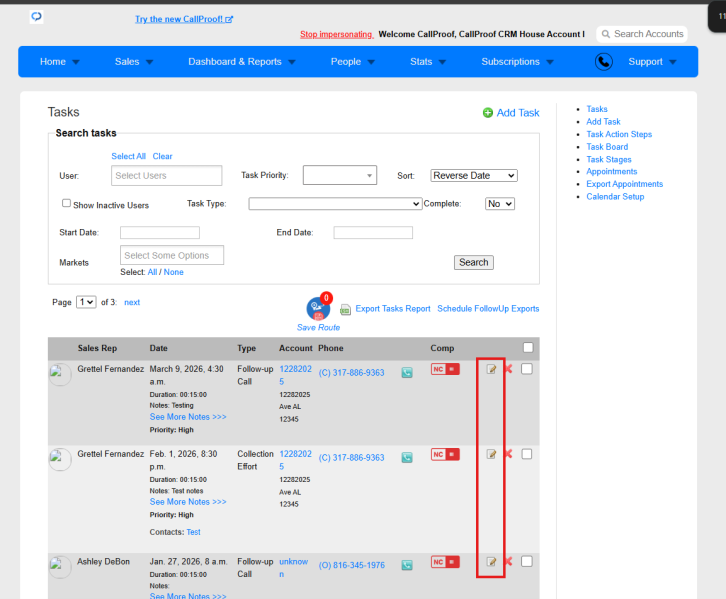Open the Page number dropdown
The width and height of the screenshot is (726, 599).
86,302
